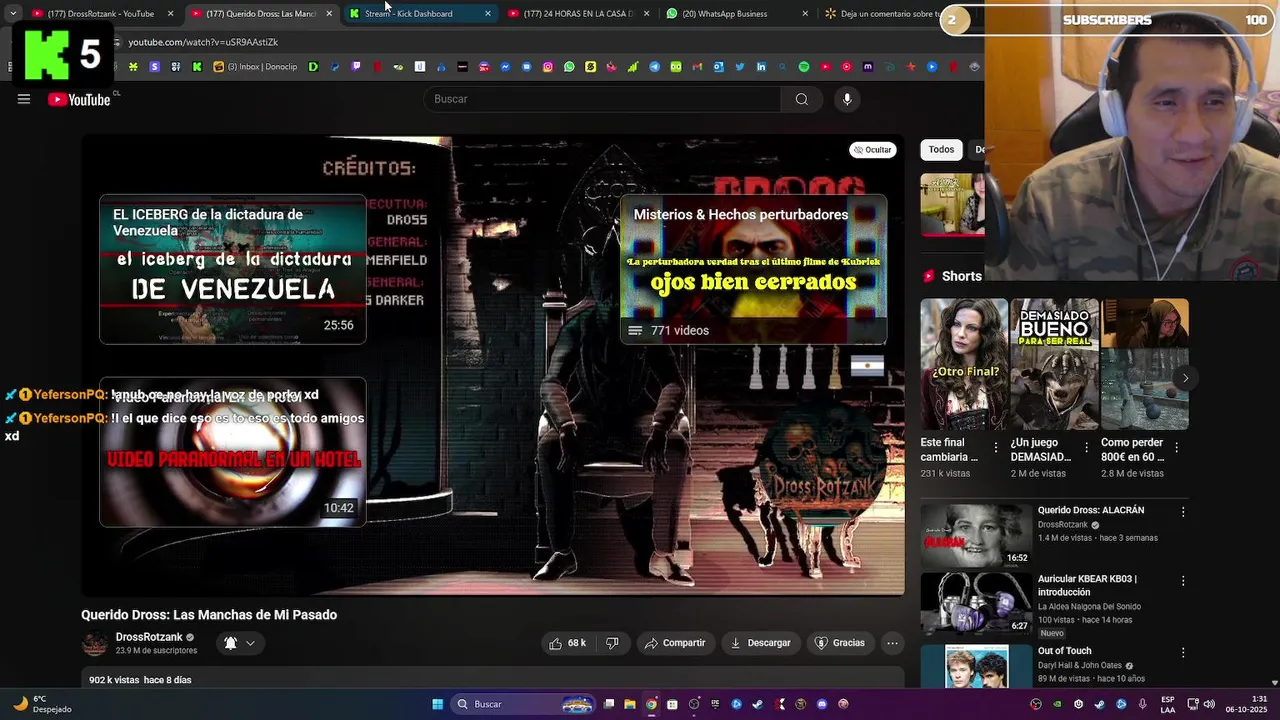This screenshot has height=720, width=1280.
Task: Focus the YouTube Buscar search field
Action: [603, 99]
